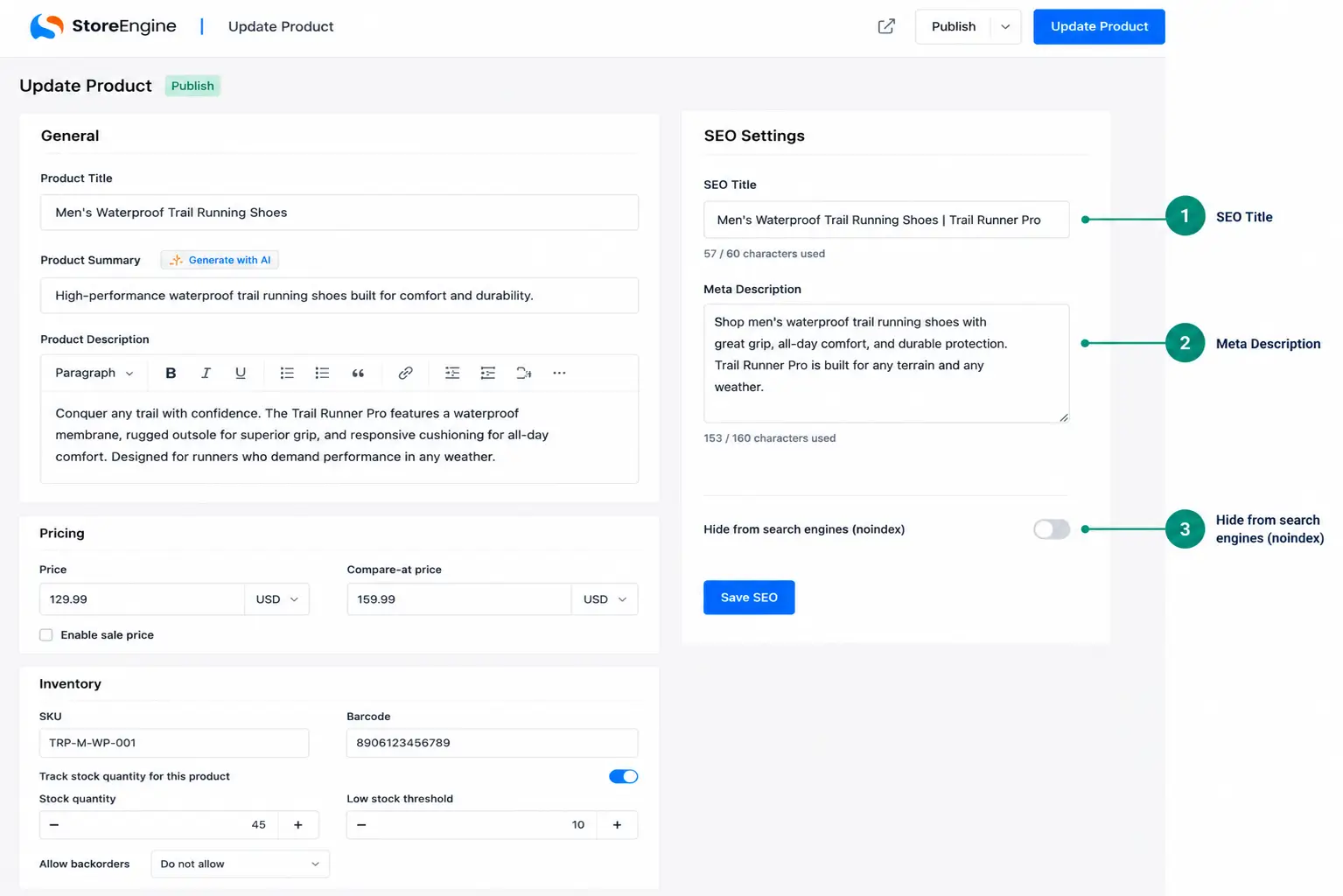Click the 'General' section heading
This screenshot has height=896, width=1343.
pos(70,136)
